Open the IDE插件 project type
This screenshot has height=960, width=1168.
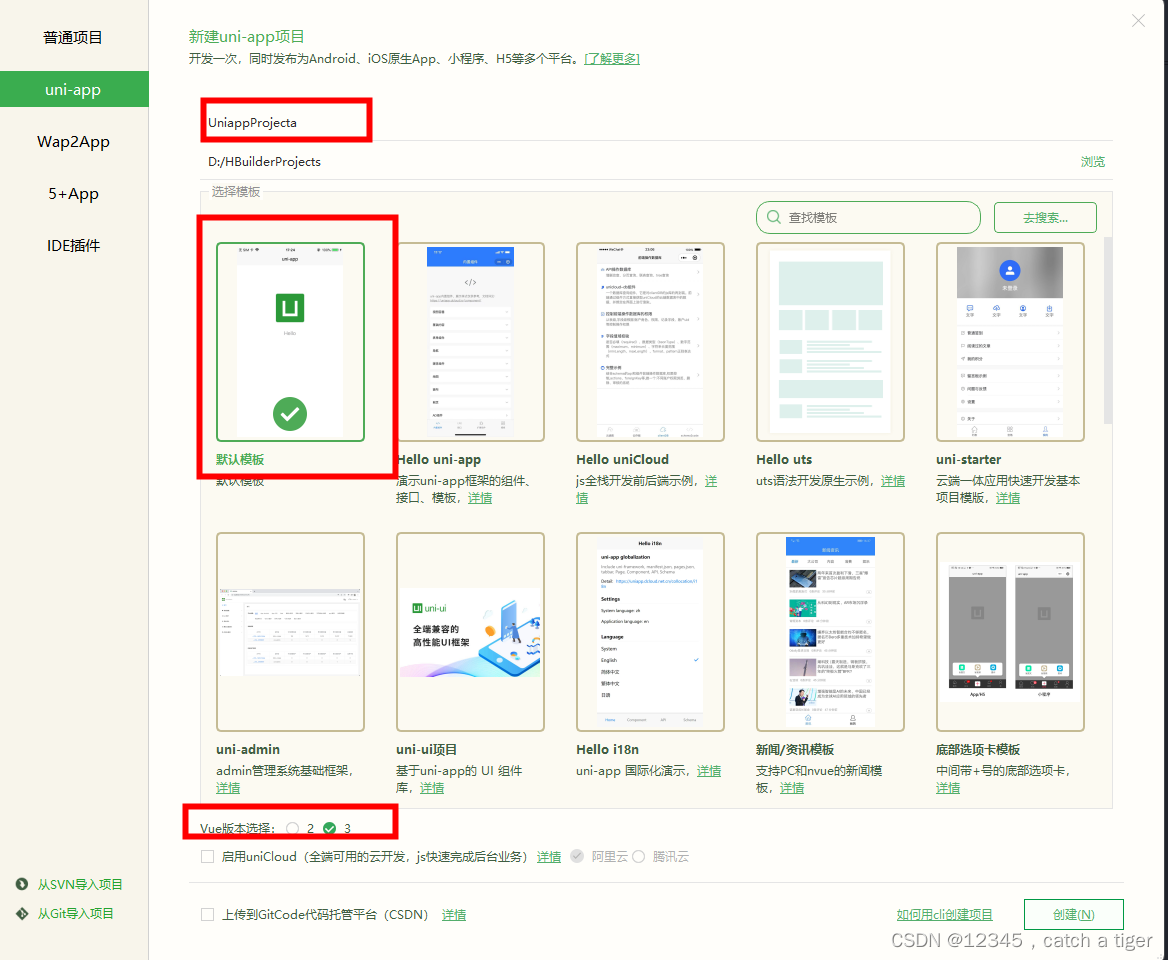coord(73,246)
